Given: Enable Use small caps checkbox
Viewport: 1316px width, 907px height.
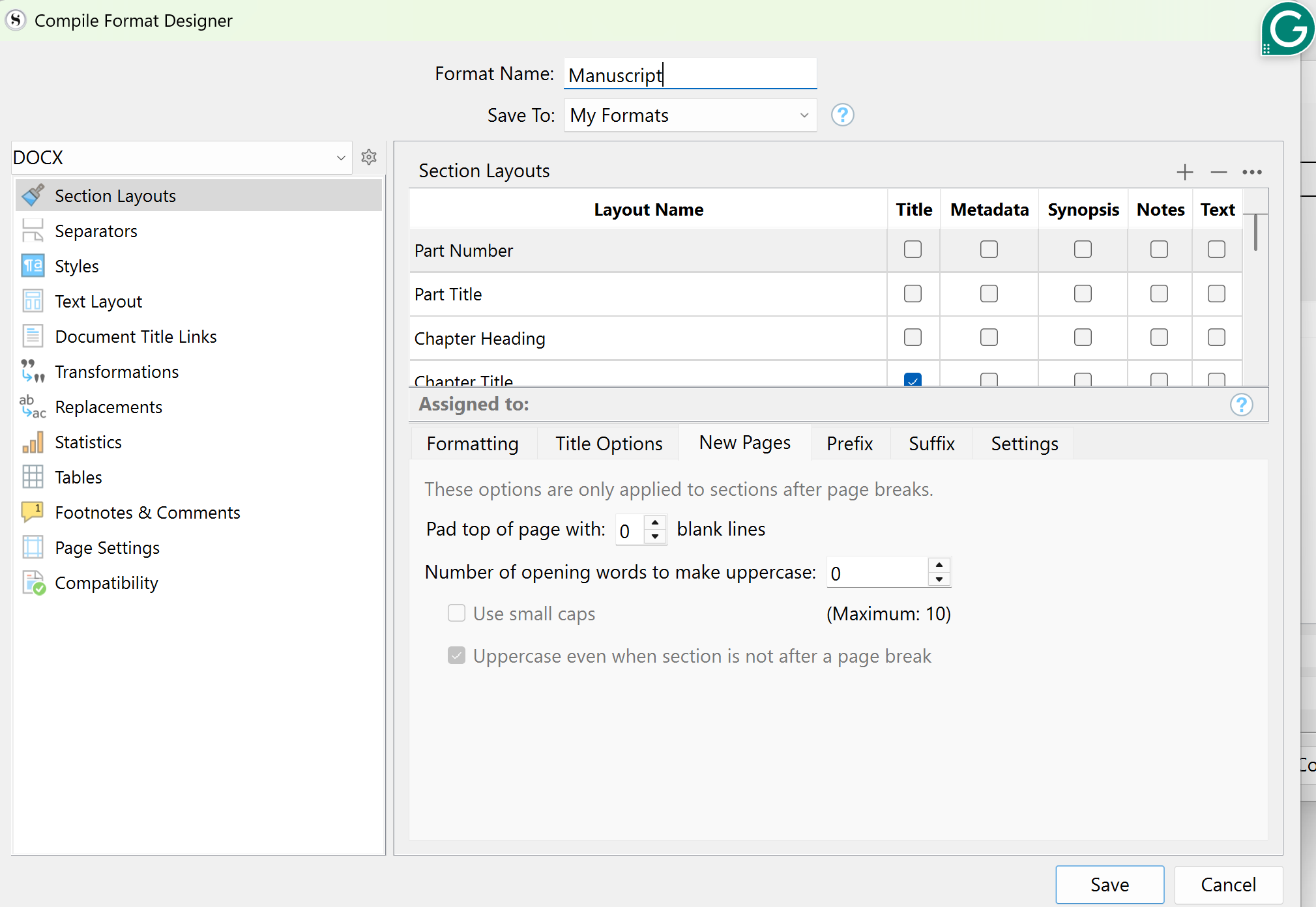Looking at the screenshot, I should (456, 613).
